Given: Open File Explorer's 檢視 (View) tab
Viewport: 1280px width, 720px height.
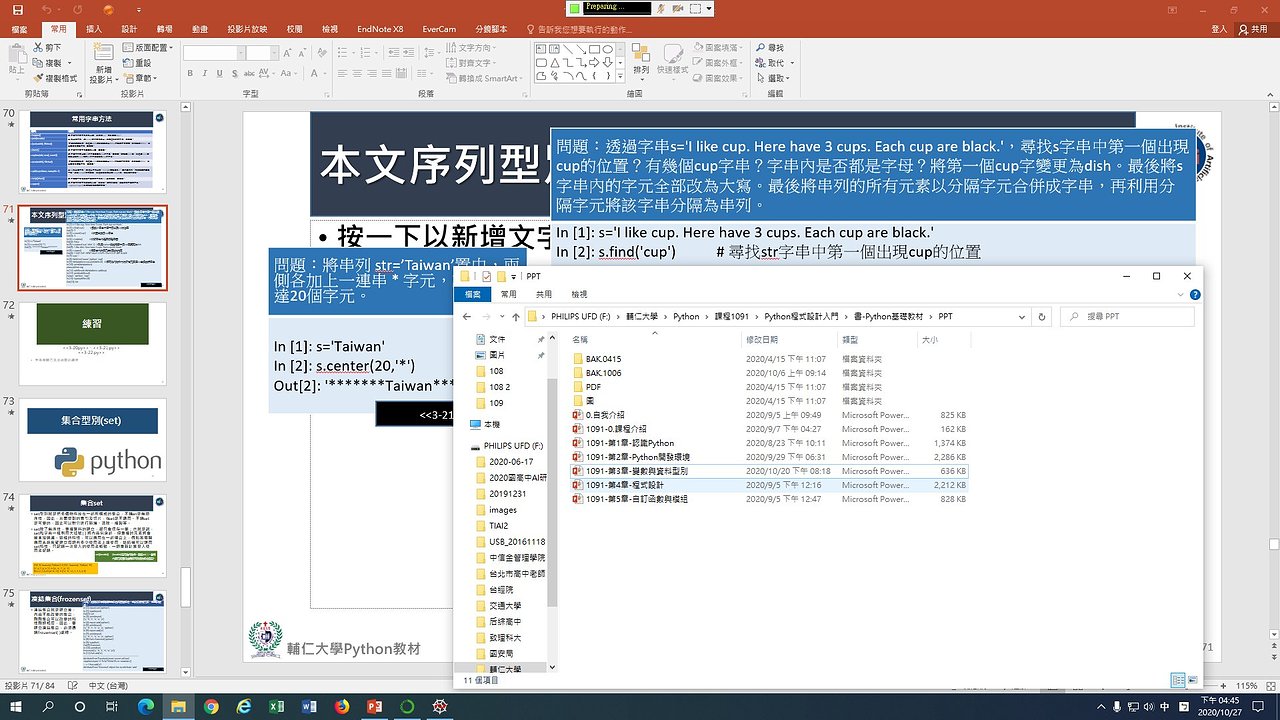Looking at the screenshot, I should coord(579,295).
